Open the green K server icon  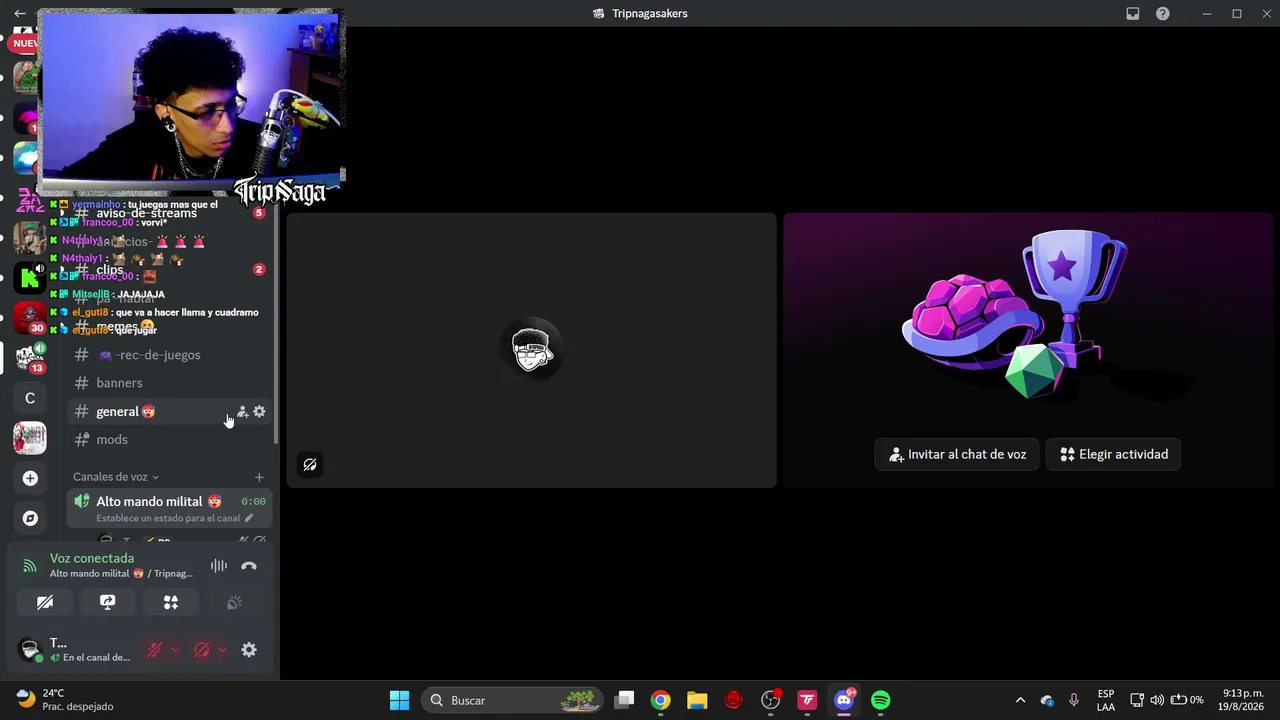pyautogui.click(x=30, y=278)
